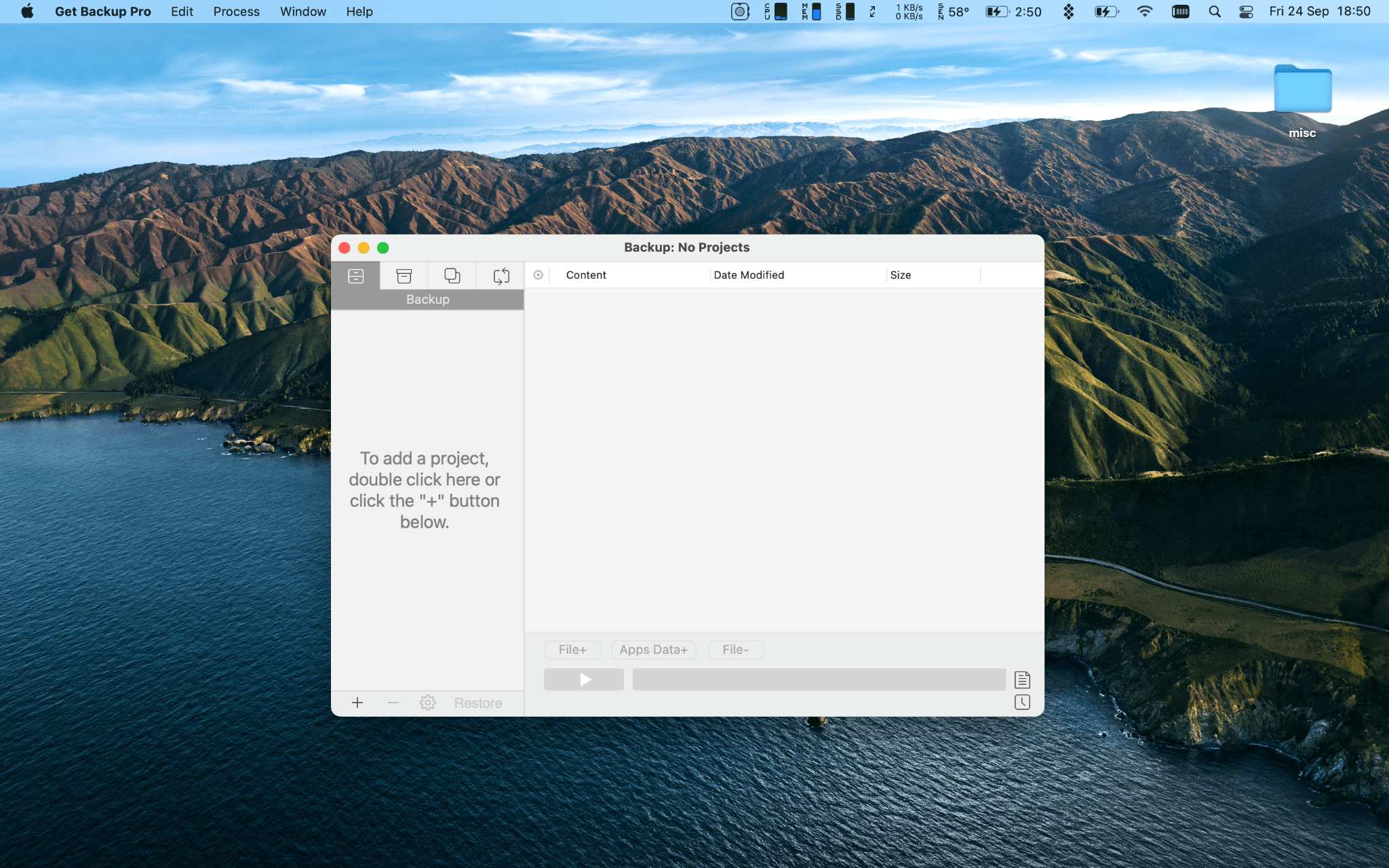Click the File- button

click(736, 650)
